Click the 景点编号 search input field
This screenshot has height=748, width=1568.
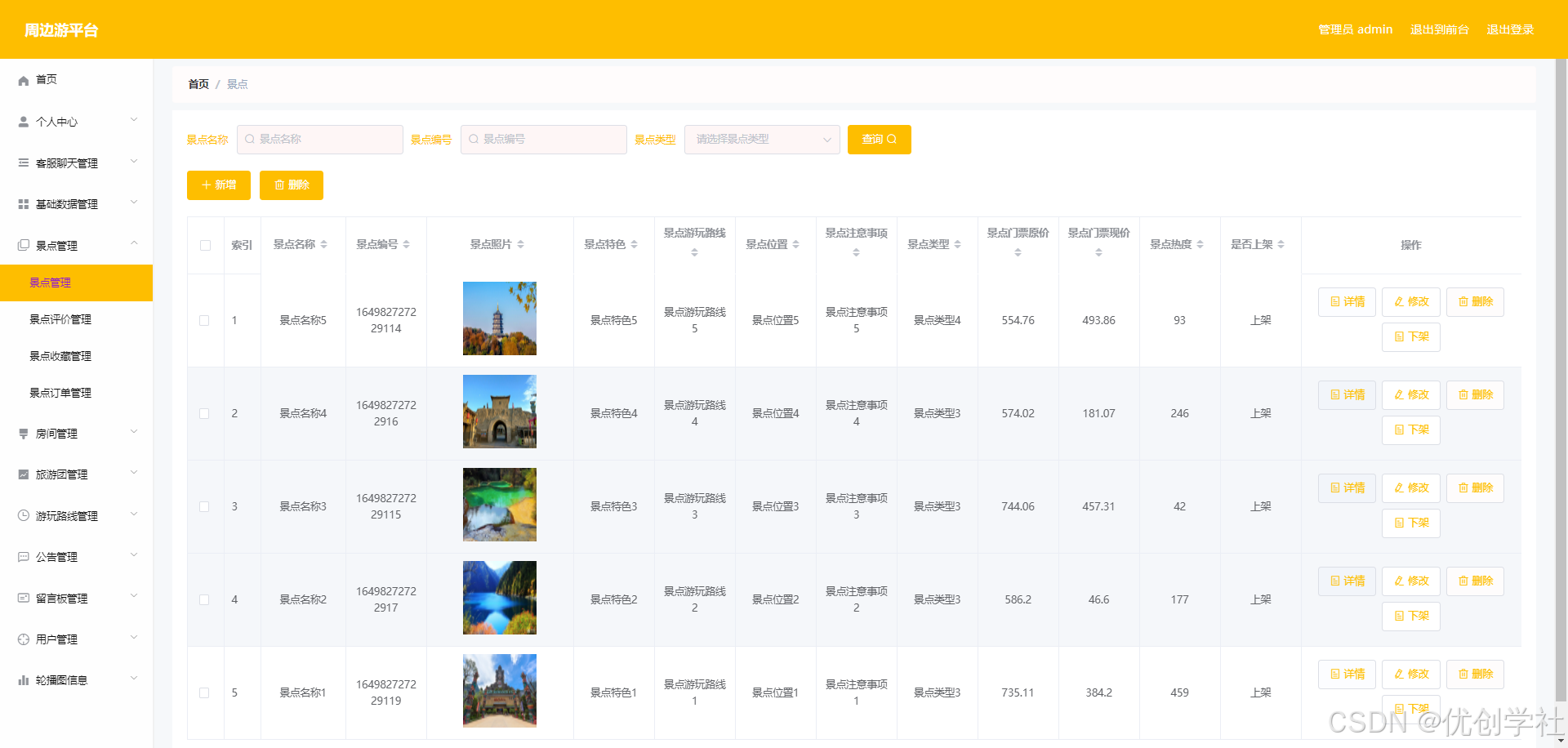(x=544, y=140)
